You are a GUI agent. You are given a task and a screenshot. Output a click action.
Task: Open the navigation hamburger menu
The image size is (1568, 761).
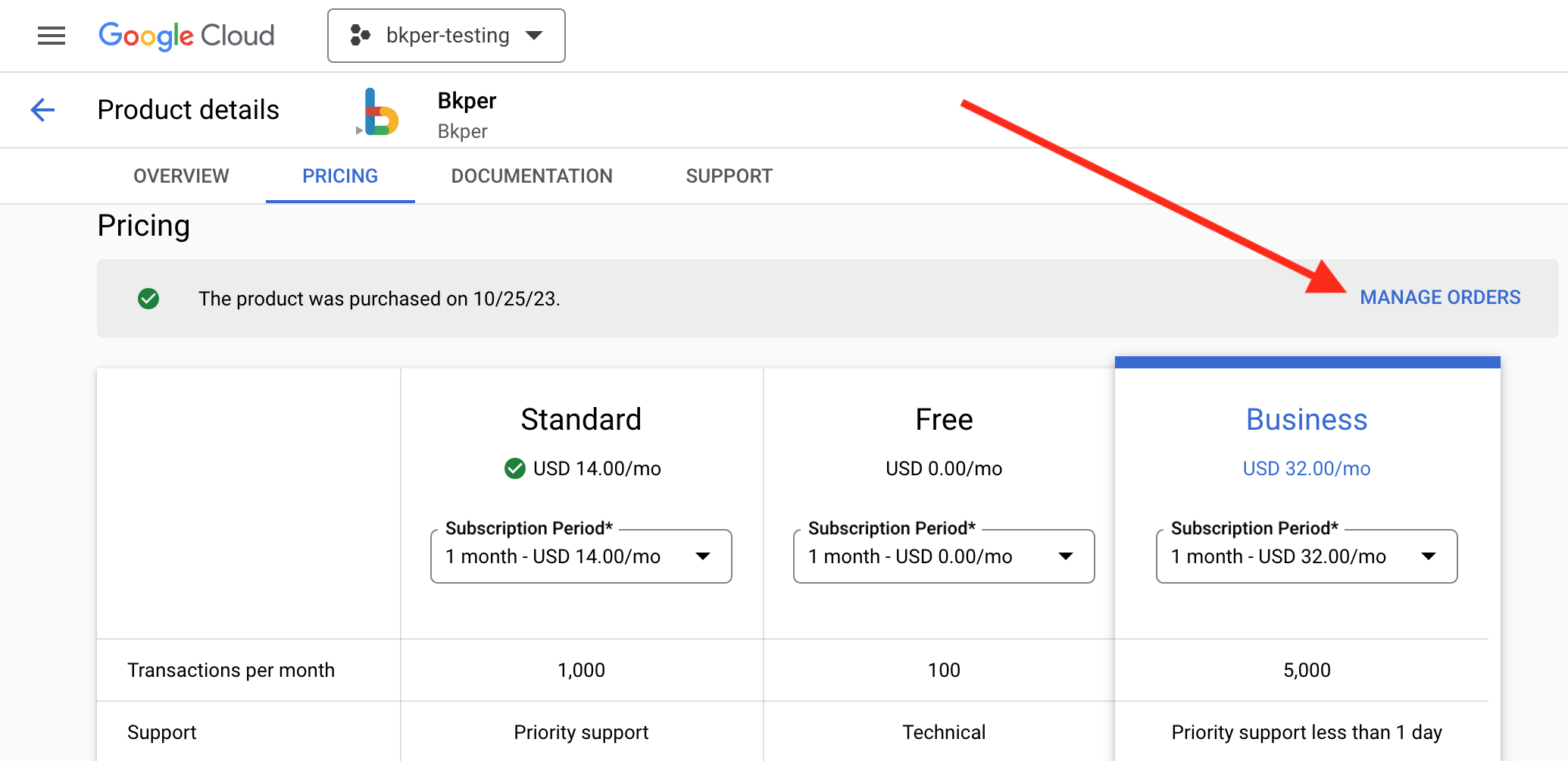pyautogui.click(x=51, y=35)
